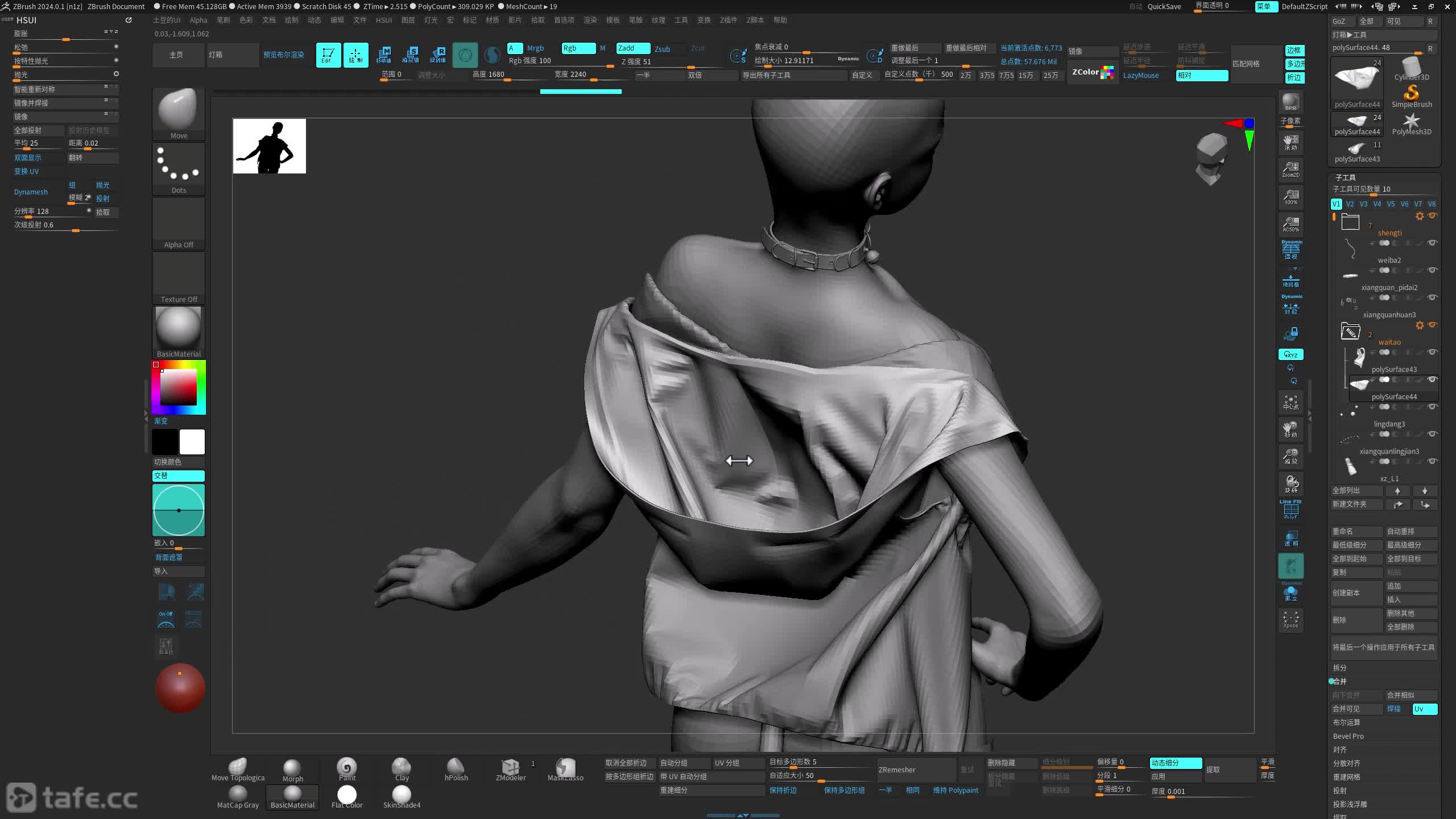Viewport: 1456px width, 819px height.
Task: Collapse the waitao folder icon
Action: pos(1350,330)
